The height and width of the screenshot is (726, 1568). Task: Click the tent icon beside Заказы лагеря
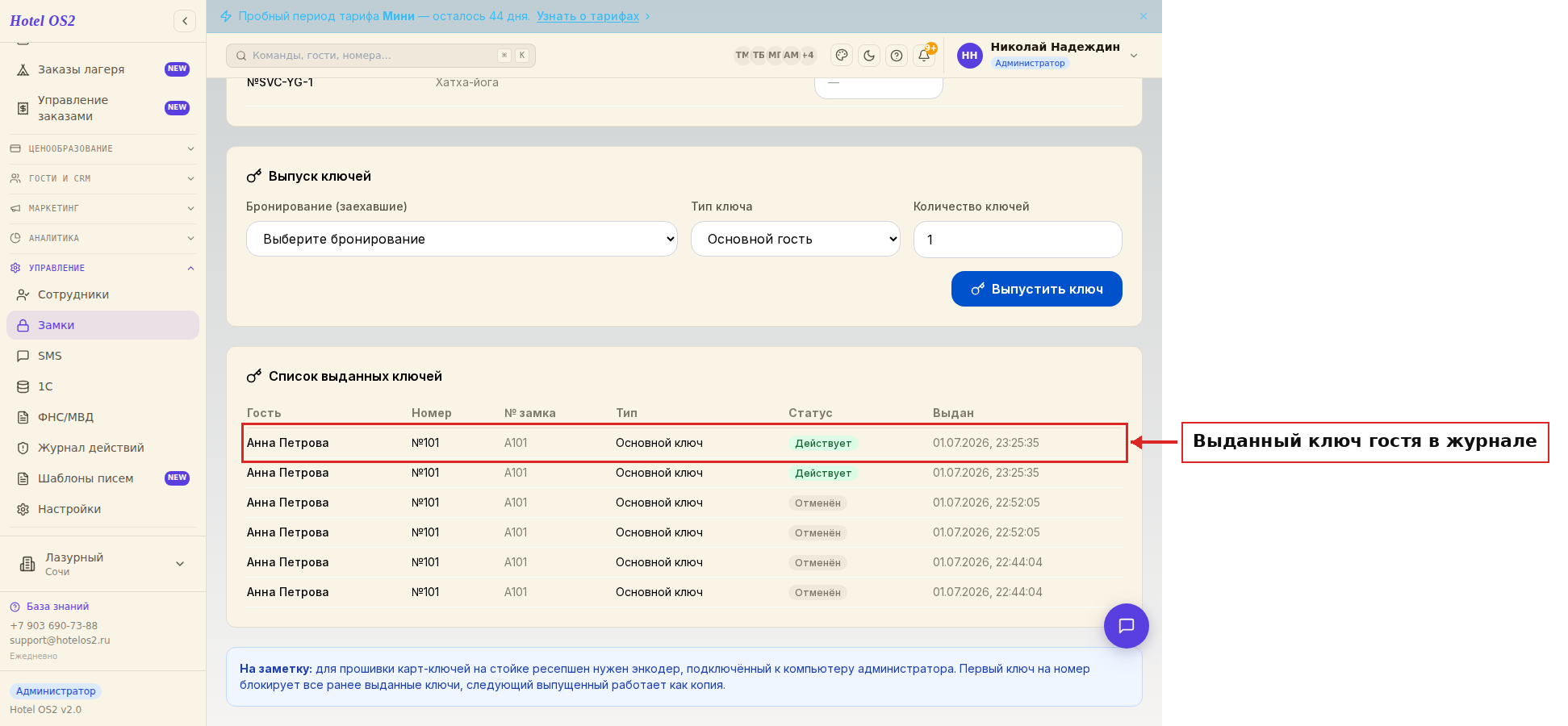[23, 69]
